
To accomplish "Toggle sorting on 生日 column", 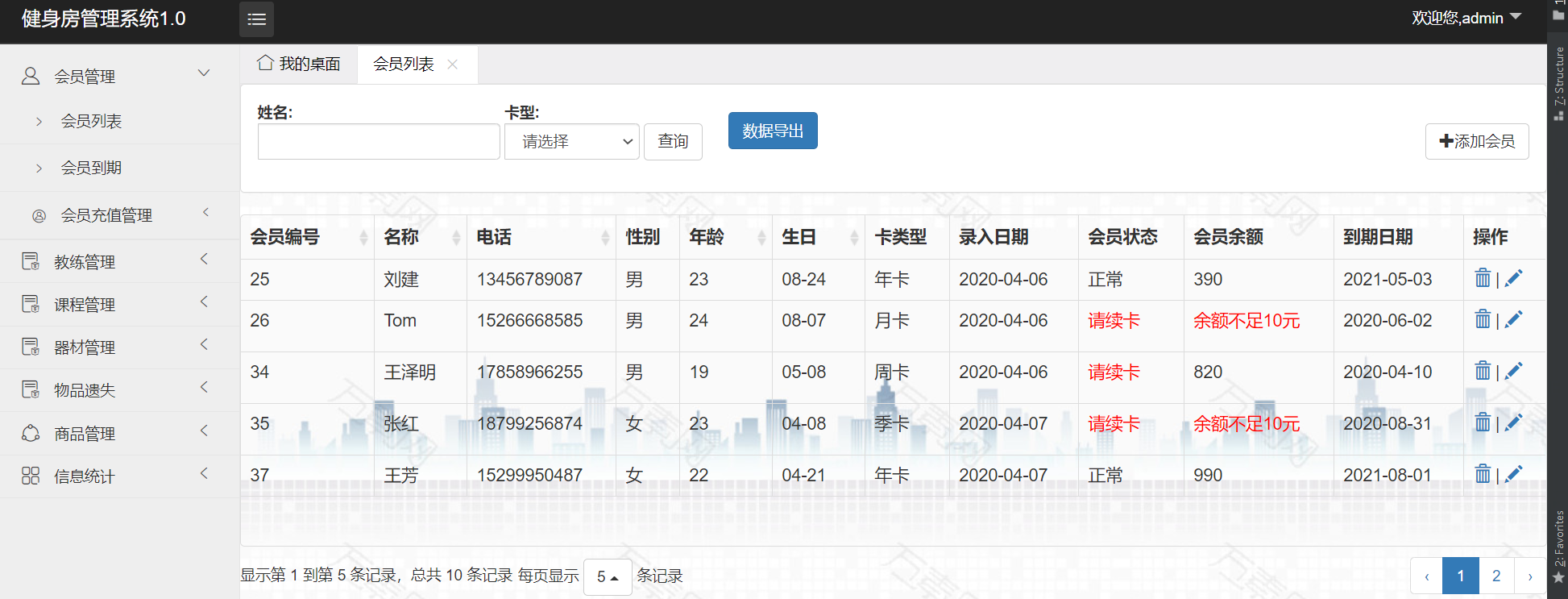I will click(x=854, y=237).
